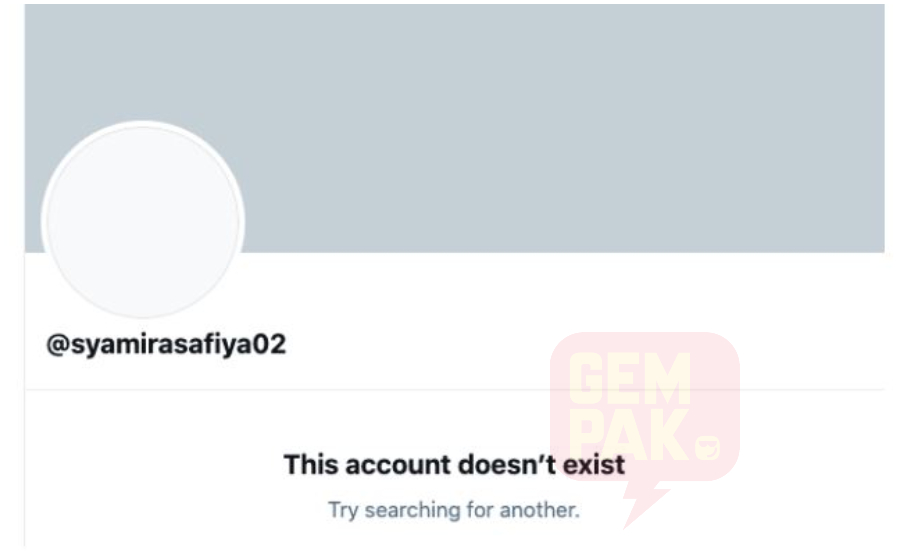
Task: Click the empty profile avatar circle
Action: (x=143, y=220)
